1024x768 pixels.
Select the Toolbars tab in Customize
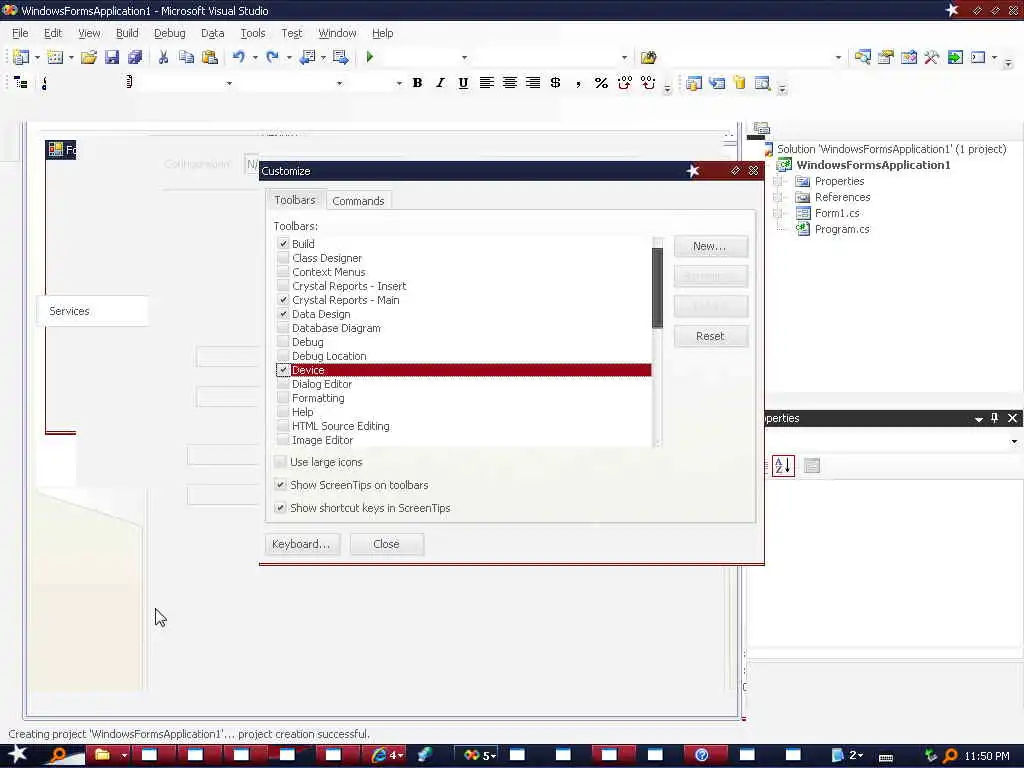295,200
